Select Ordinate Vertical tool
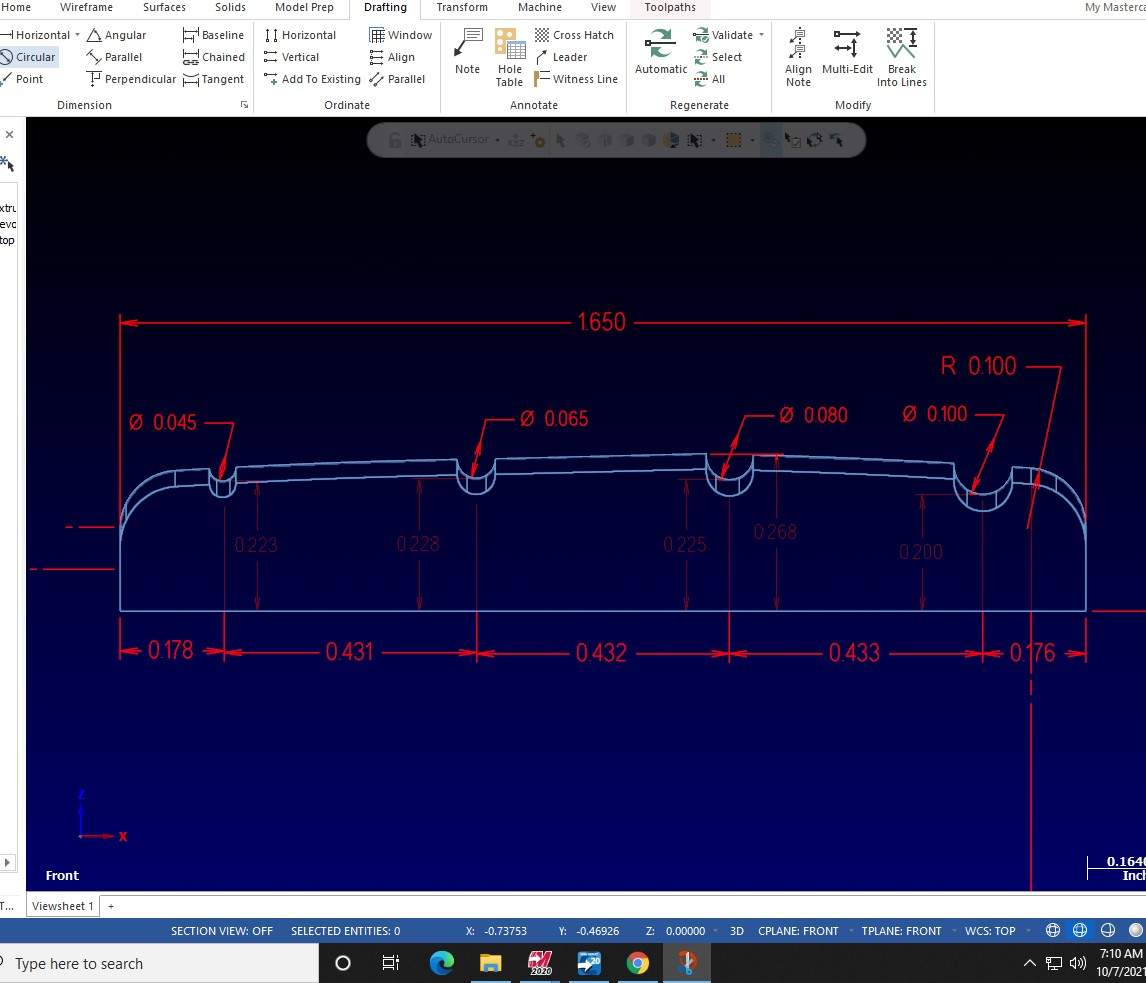This screenshot has width=1146, height=983. coord(292,57)
